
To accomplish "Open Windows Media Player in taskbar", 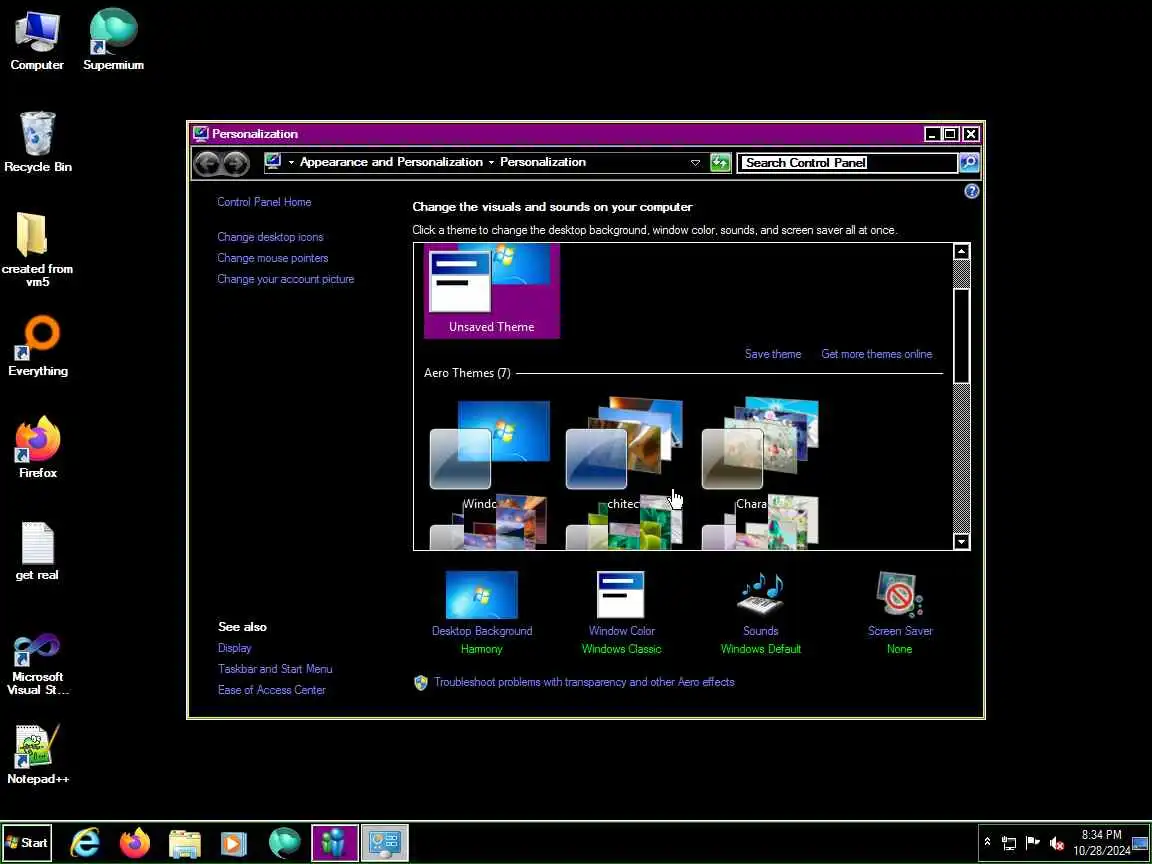I will click(x=234, y=843).
